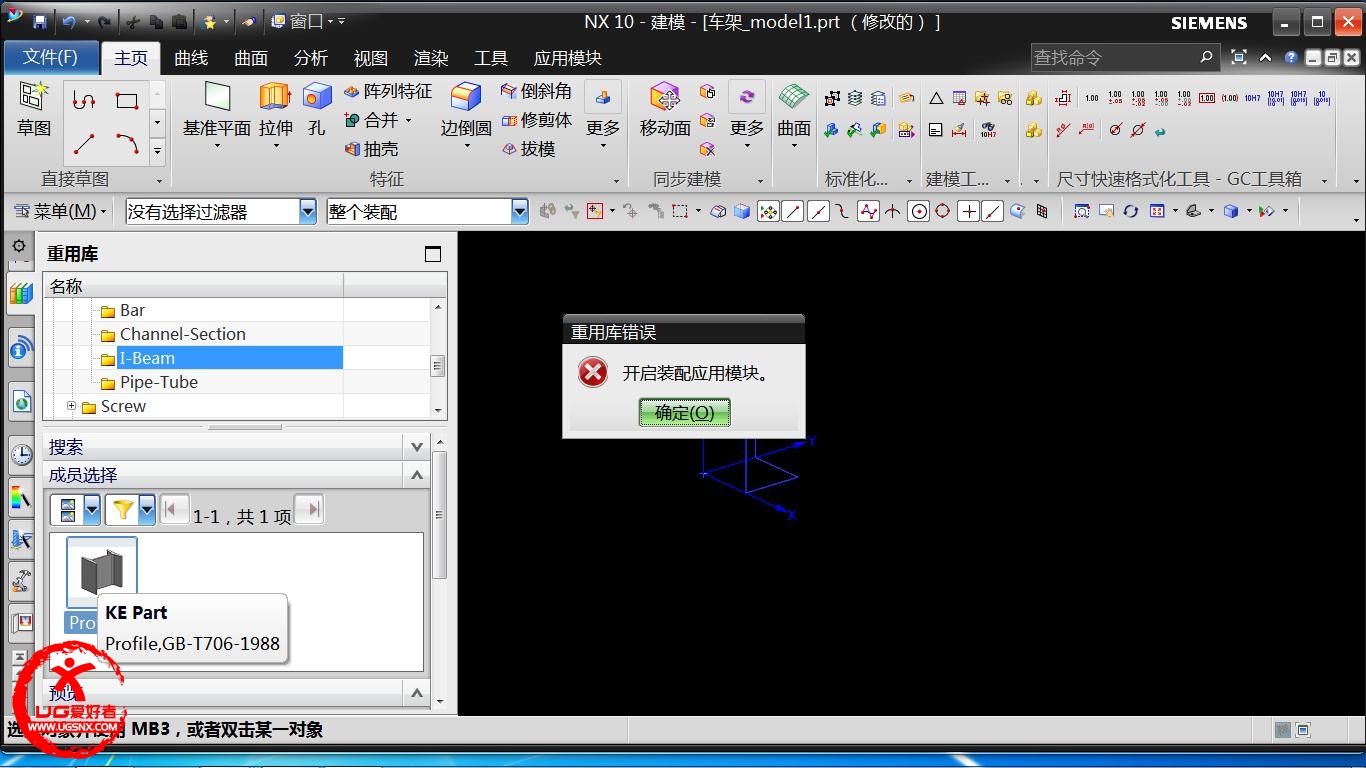Select the rectangle sketch icon
This screenshot has width=1366, height=768.
[127, 101]
